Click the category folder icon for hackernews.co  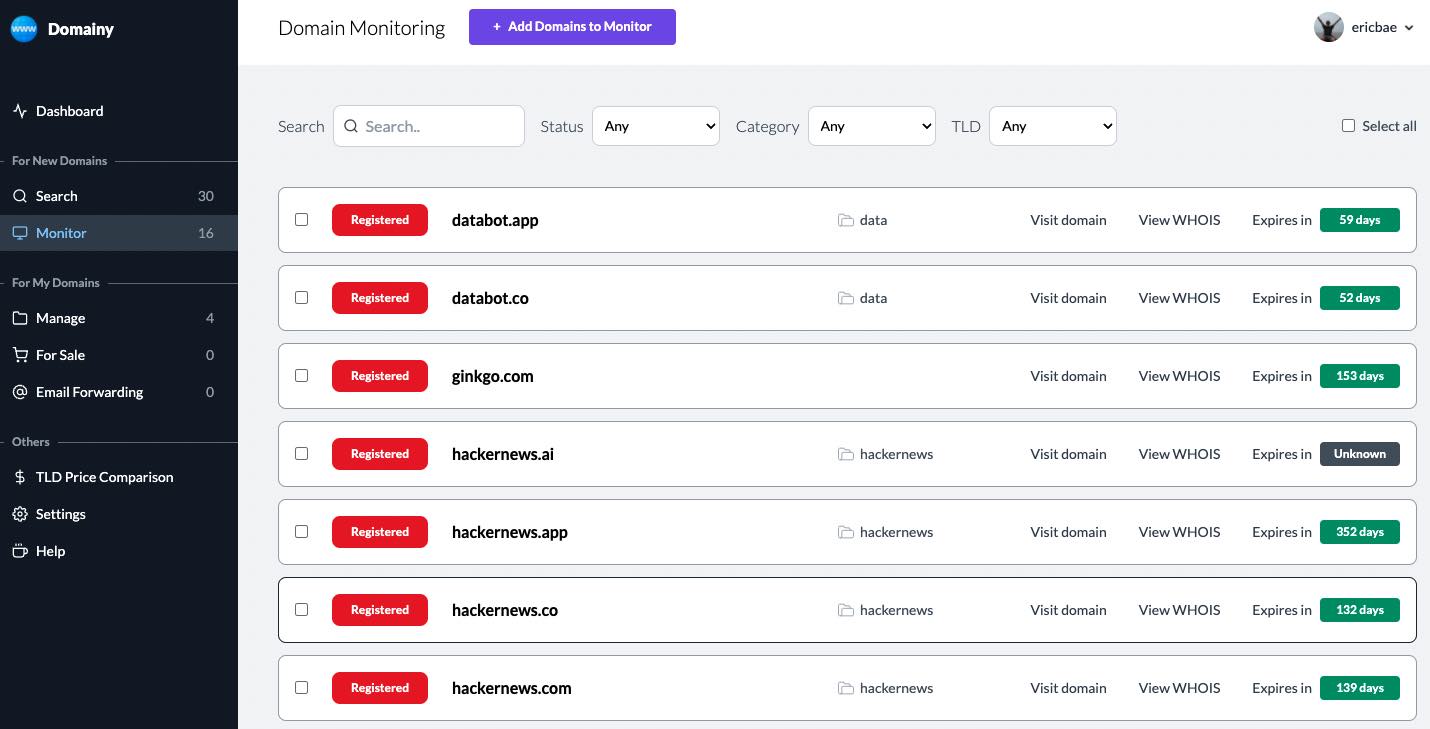point(846,610)
